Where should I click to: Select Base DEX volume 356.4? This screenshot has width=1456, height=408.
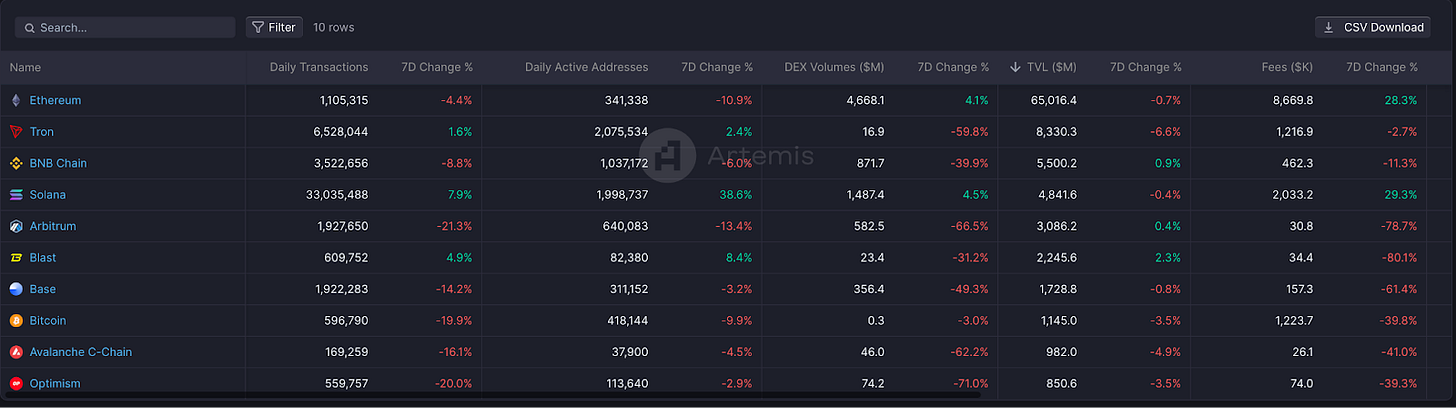869,289
